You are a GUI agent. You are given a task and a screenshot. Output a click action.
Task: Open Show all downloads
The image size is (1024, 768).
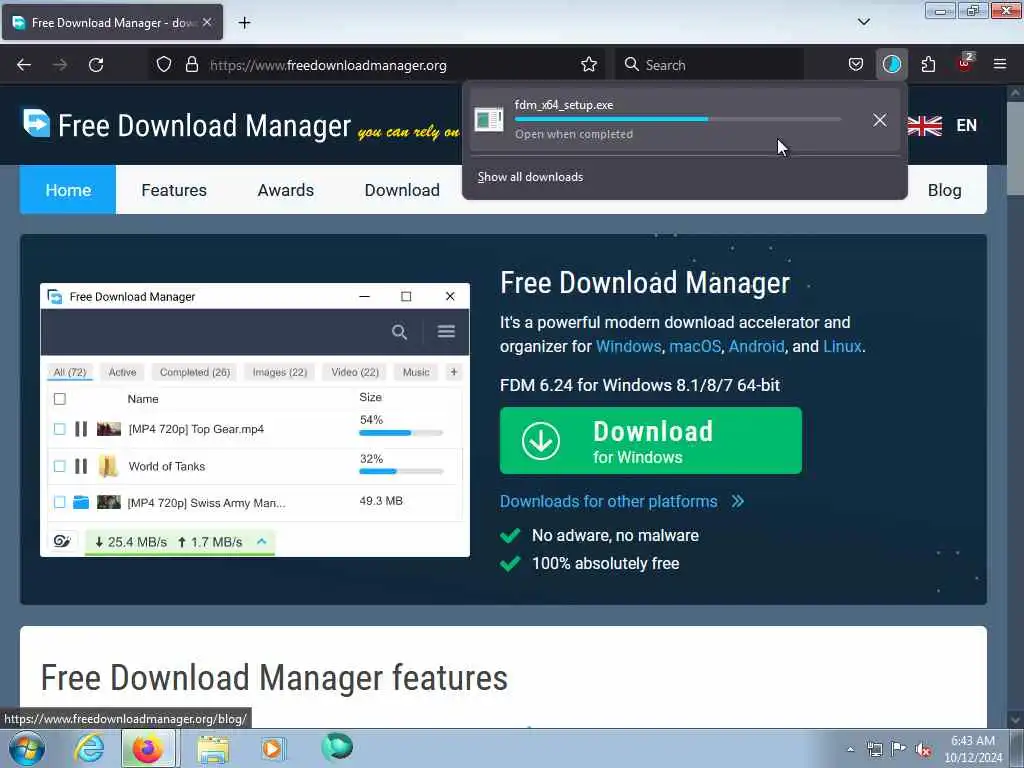pos(530,177)
